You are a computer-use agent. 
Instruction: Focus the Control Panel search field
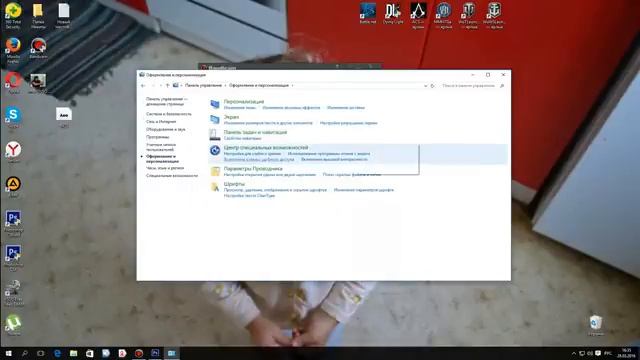[469, 86]
